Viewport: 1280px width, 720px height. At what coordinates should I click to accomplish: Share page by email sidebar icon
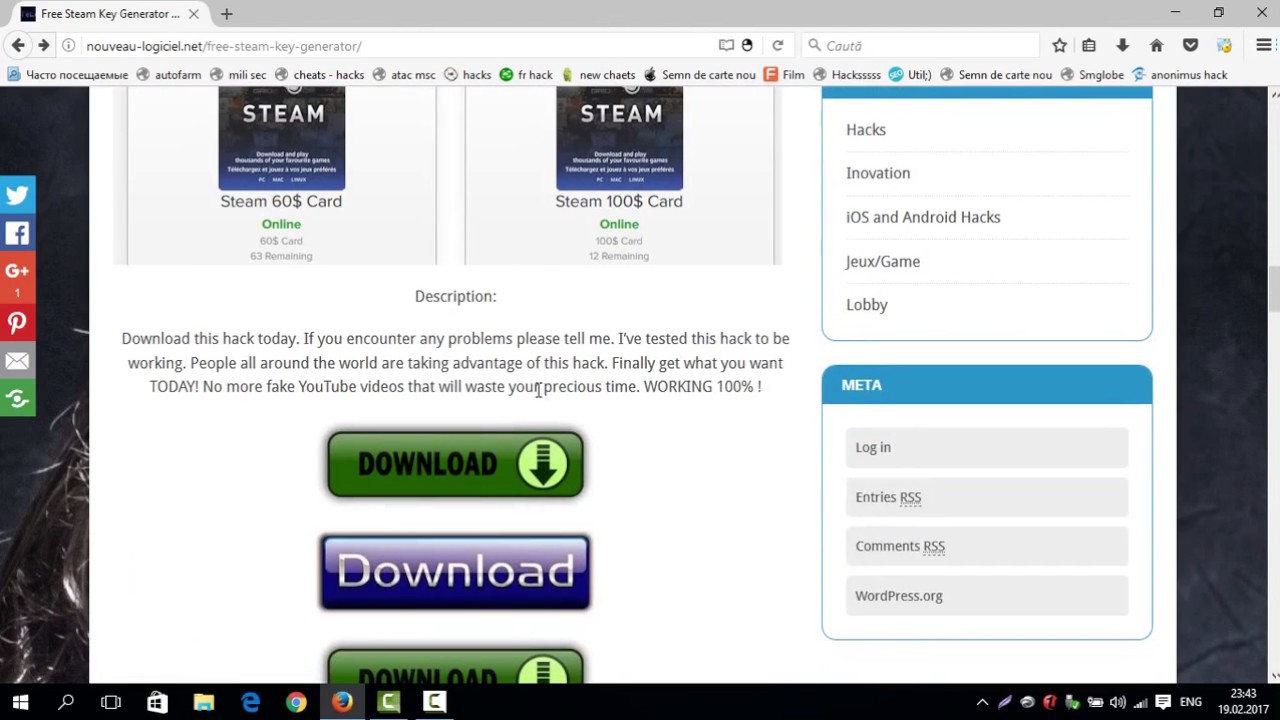(x=17, y=361)
